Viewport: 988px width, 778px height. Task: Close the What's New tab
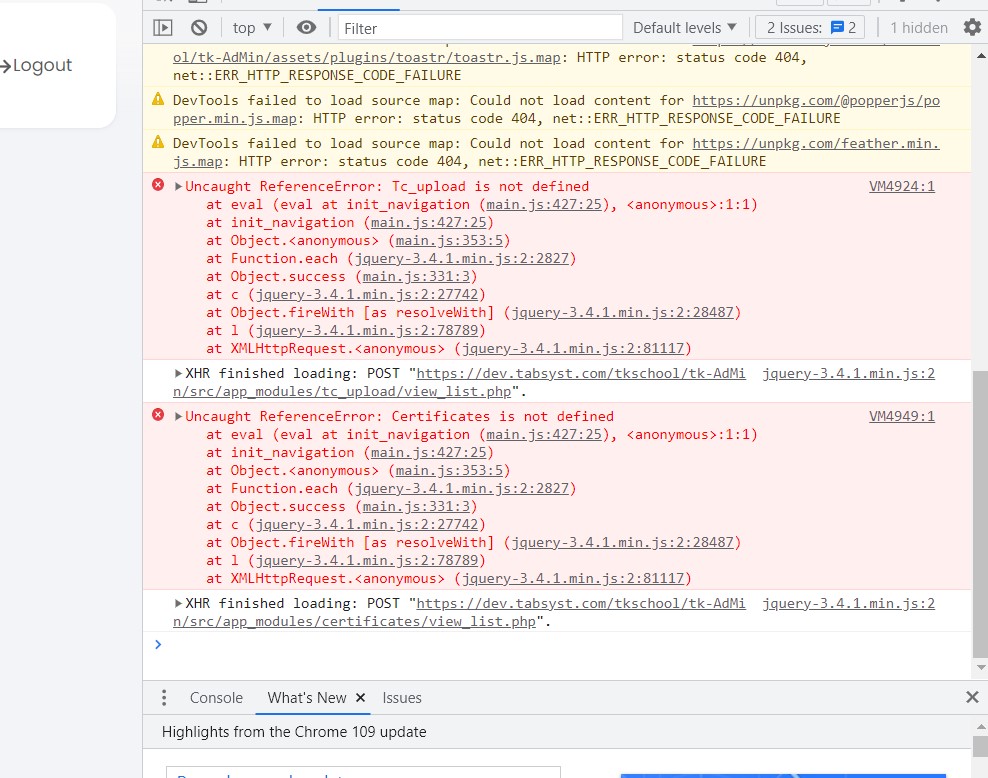point(360,698)
